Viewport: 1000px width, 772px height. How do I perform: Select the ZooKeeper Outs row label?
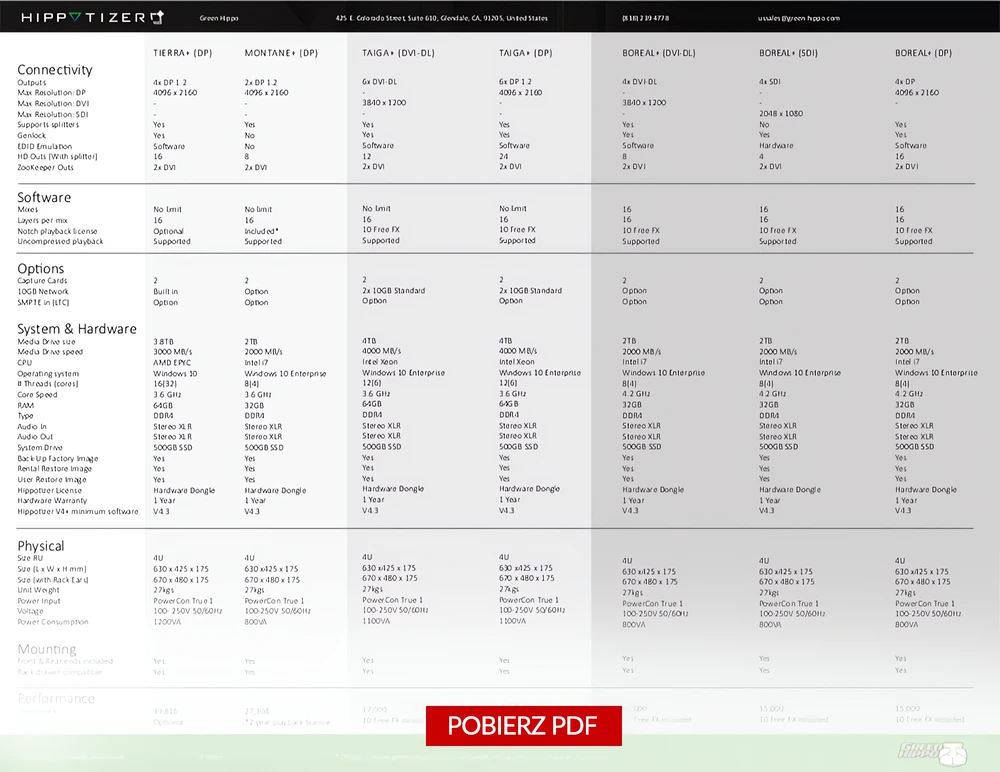(45, 167)
